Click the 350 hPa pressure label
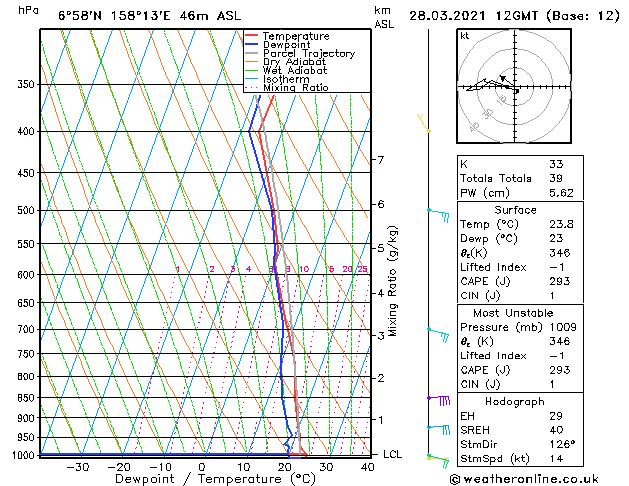Screen dimensions: 629x486 (x=26, y=84)
